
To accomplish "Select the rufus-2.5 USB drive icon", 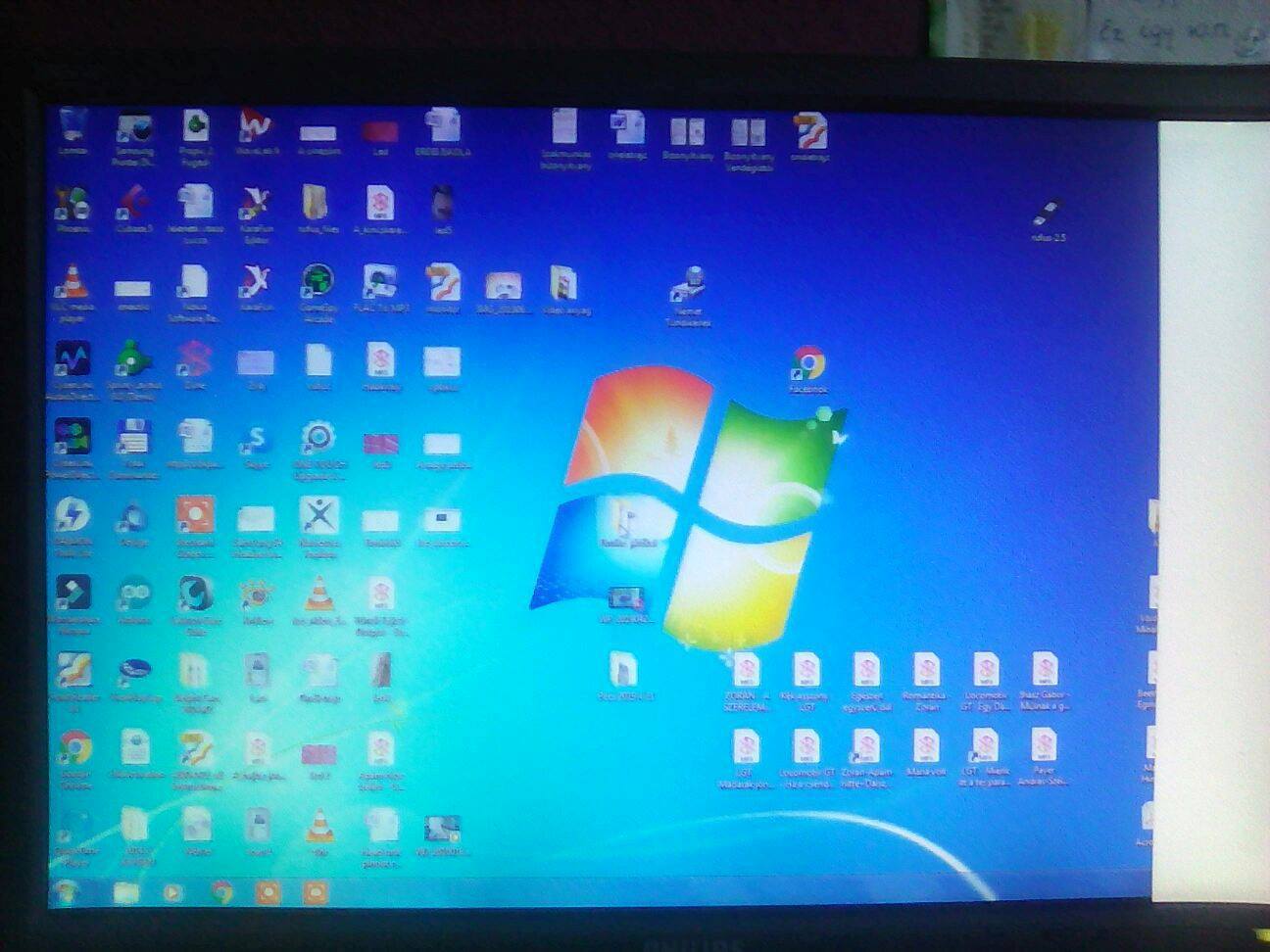I will (1048, 219).
